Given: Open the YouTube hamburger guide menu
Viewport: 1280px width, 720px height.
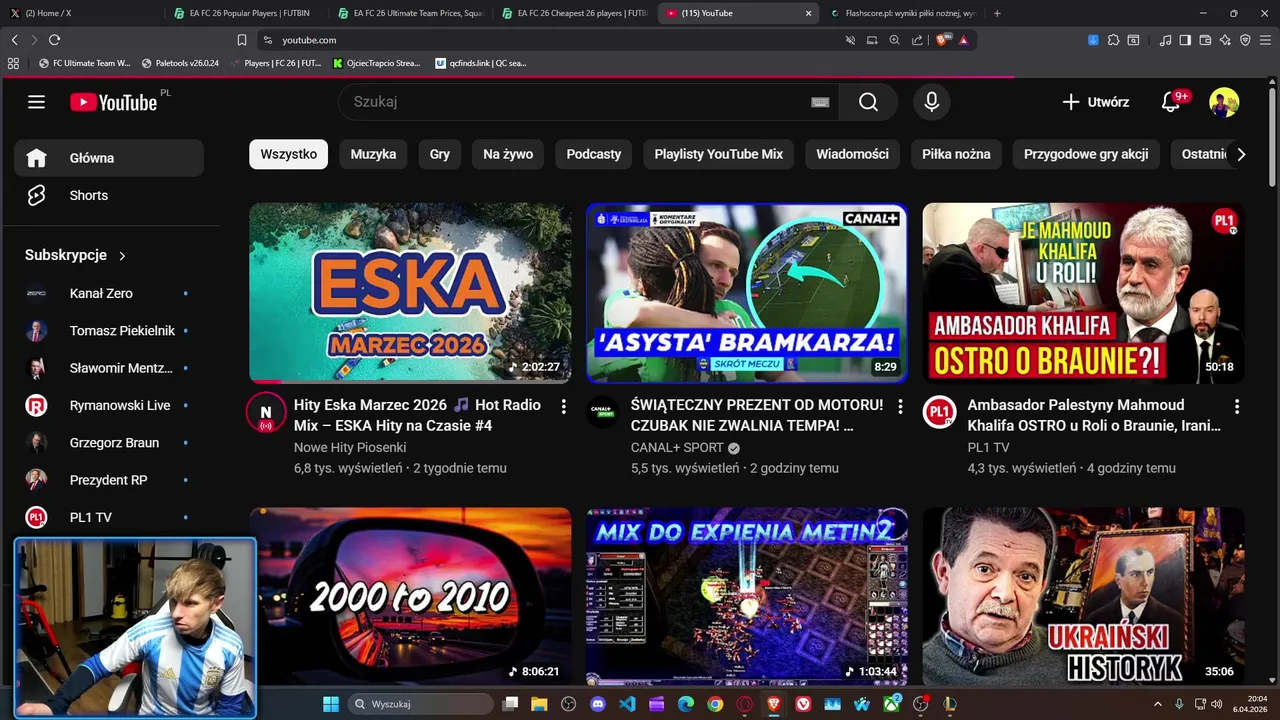Looking at the screenshot, I should click(x=37, y=102).
